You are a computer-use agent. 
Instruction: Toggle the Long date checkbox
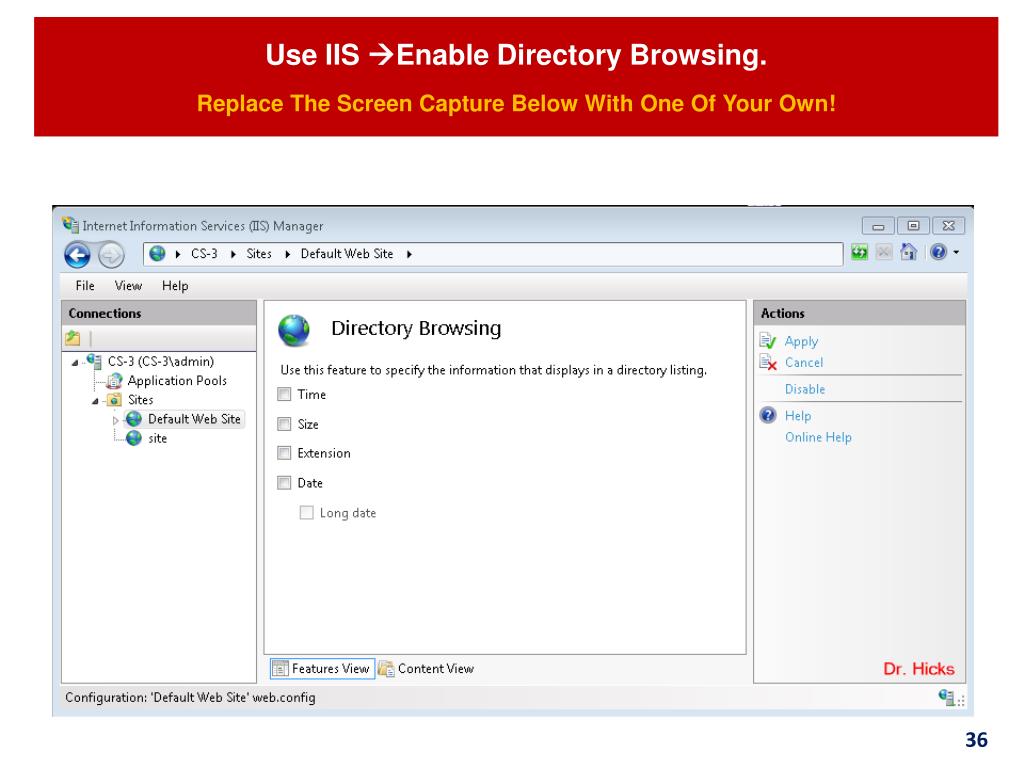pos(306,513)
